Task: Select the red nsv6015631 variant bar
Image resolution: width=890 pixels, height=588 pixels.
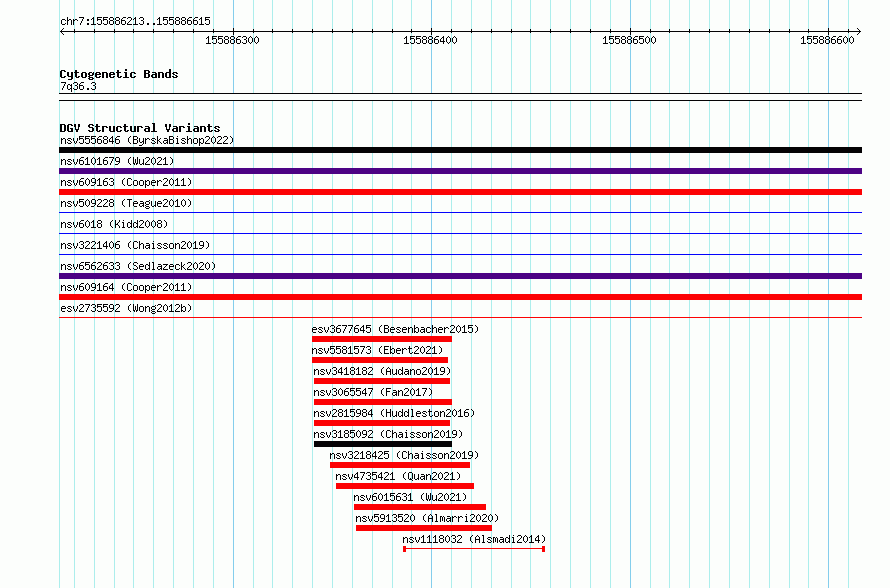Action: (420, 507)
